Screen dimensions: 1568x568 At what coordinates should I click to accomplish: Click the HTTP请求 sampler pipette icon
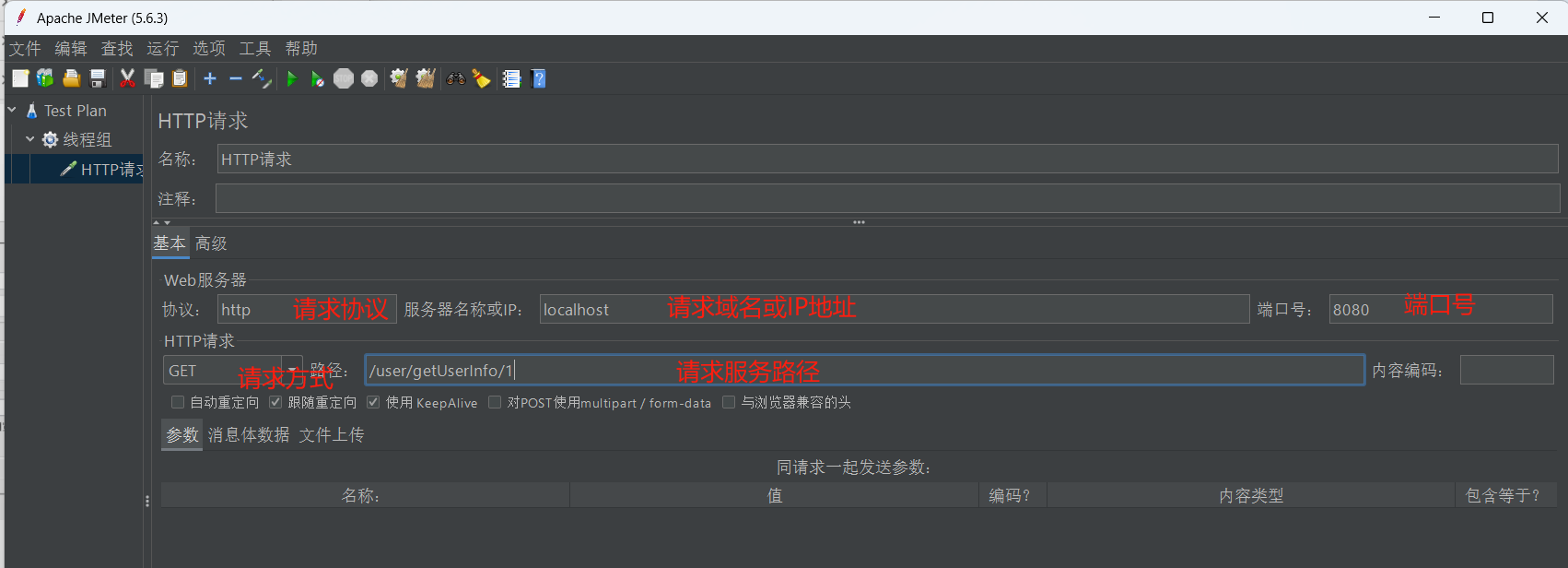coord(68,169)
